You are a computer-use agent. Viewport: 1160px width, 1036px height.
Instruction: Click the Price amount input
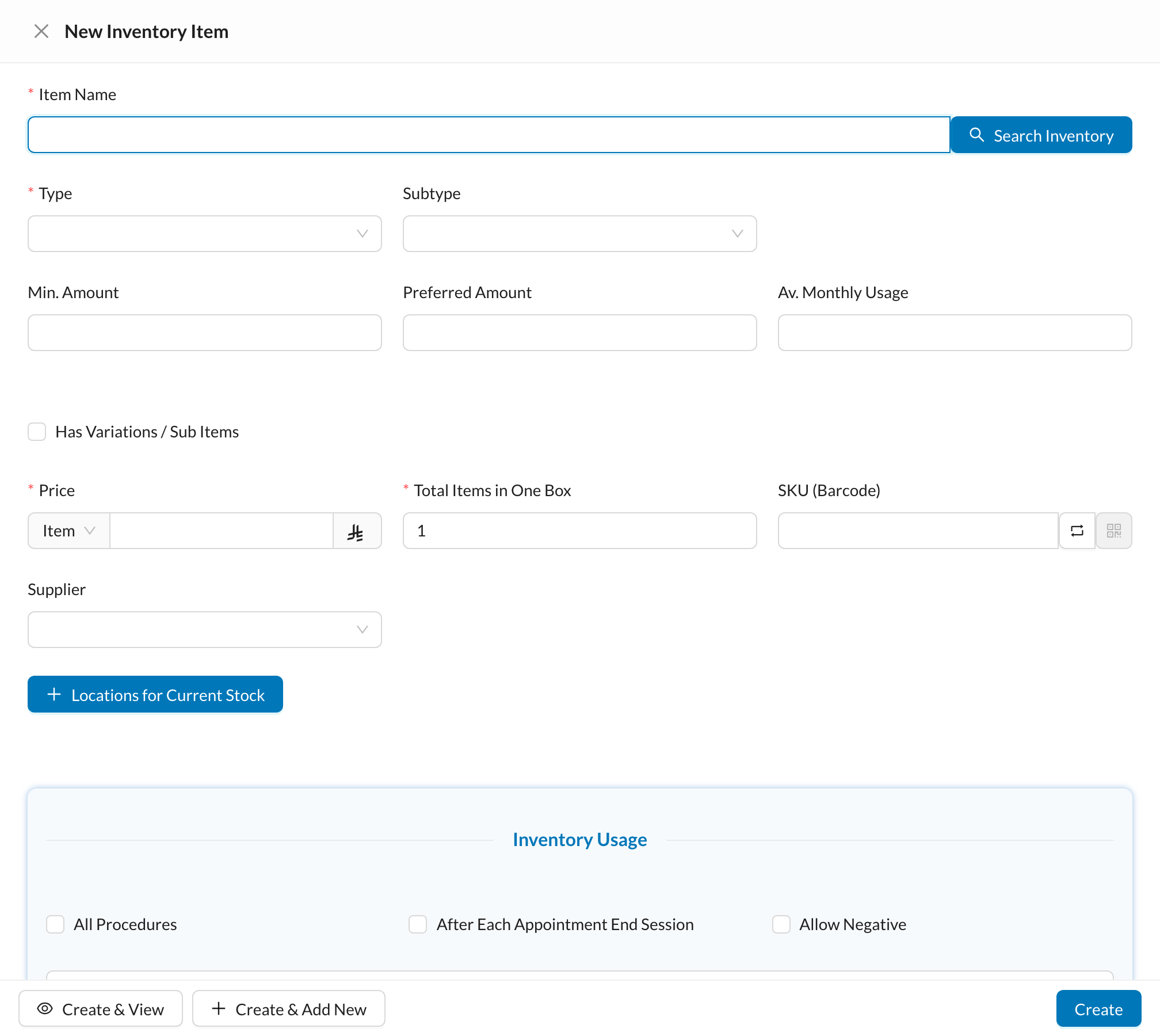pos(222,531)
